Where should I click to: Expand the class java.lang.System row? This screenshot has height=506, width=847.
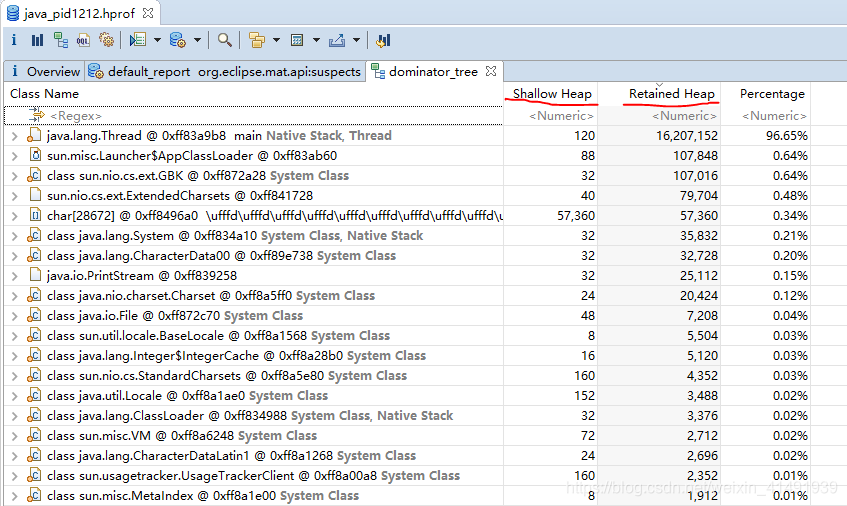(15, 236)
